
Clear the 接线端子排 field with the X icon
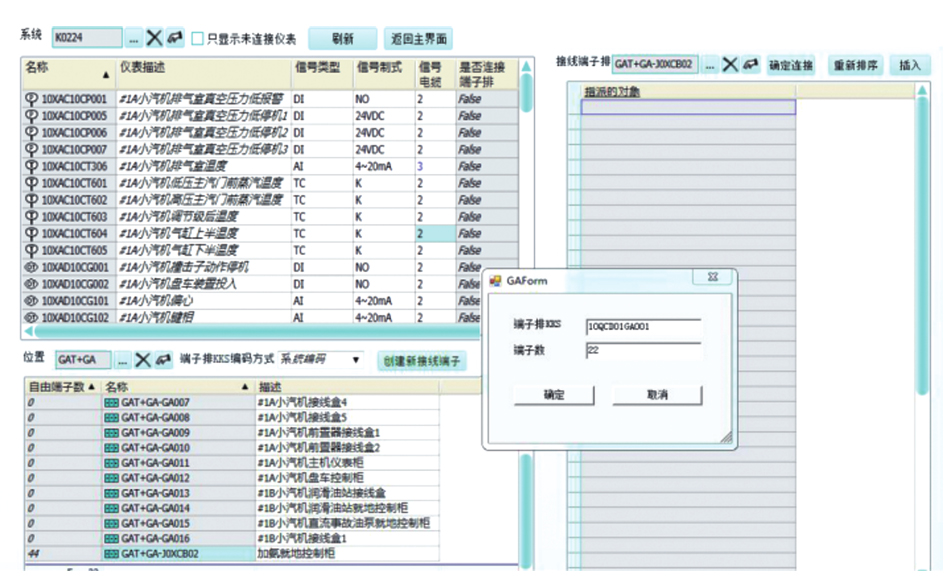(730, 64)
